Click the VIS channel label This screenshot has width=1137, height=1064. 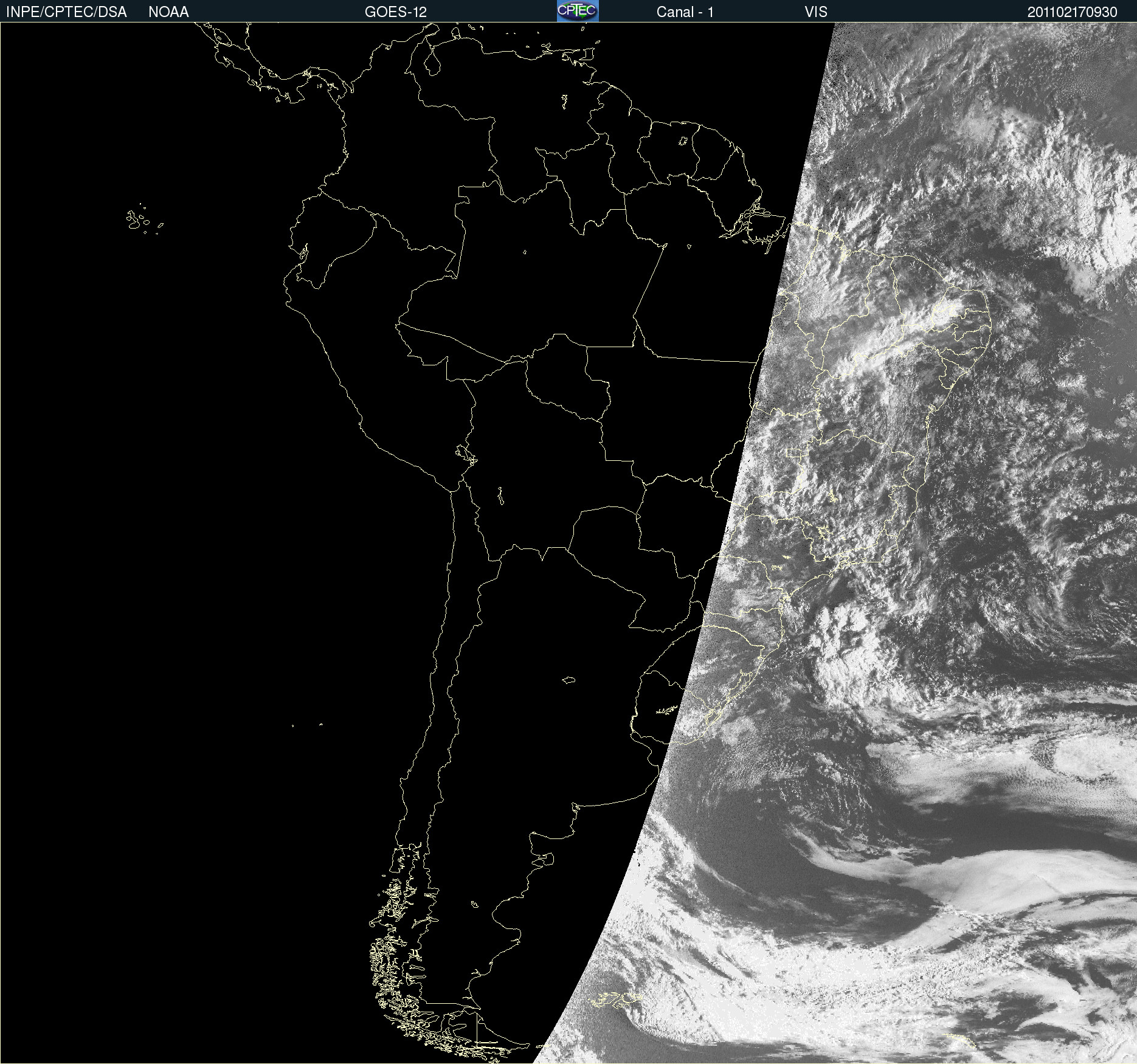[x=816, y=12]
